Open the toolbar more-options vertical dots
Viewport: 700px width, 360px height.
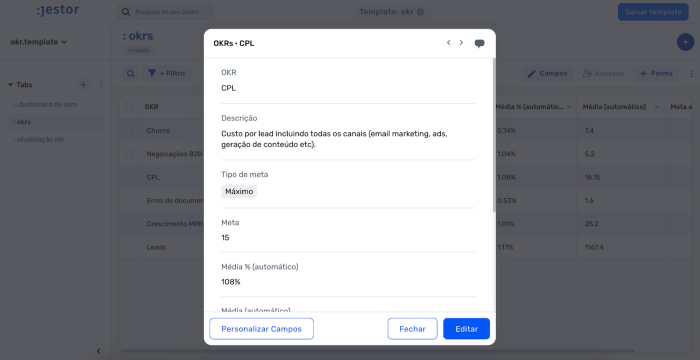click(x=692, y=74)
